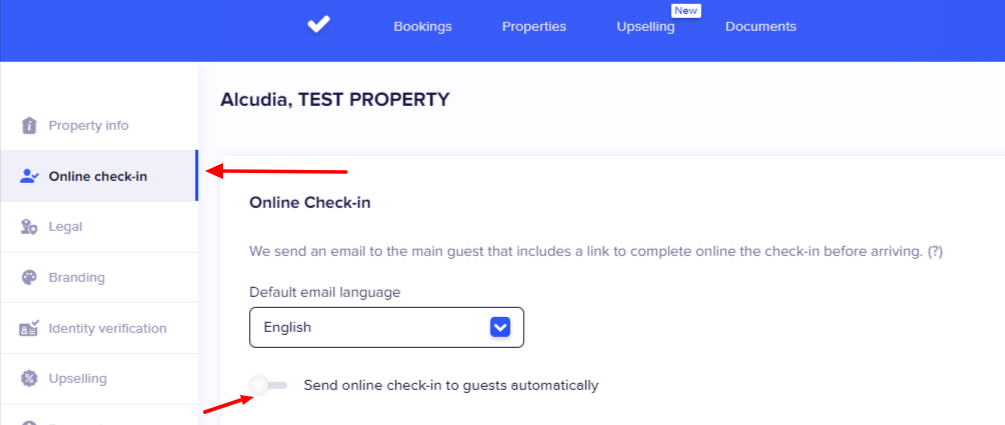Click the Branding palette icon
1005x425 pixels.
(x=29, y=278)
